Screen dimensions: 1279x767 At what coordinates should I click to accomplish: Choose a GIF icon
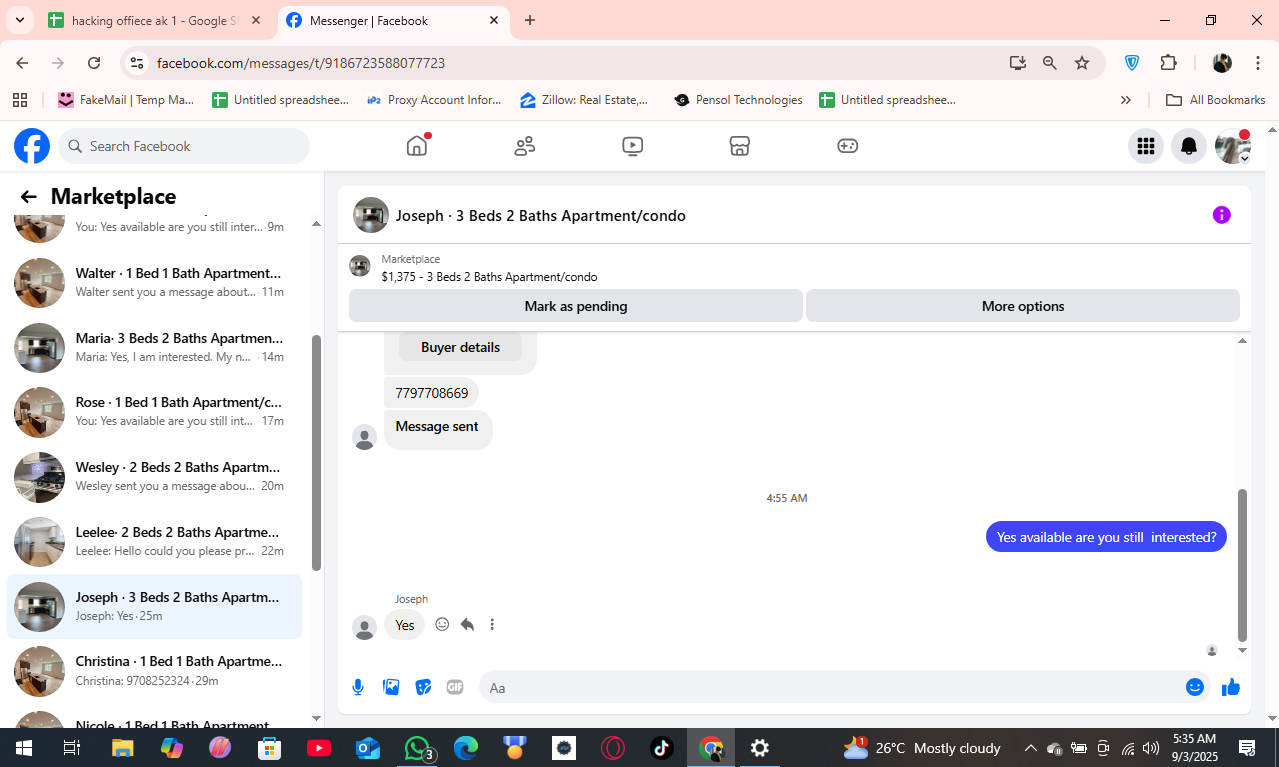coord(455,687)
